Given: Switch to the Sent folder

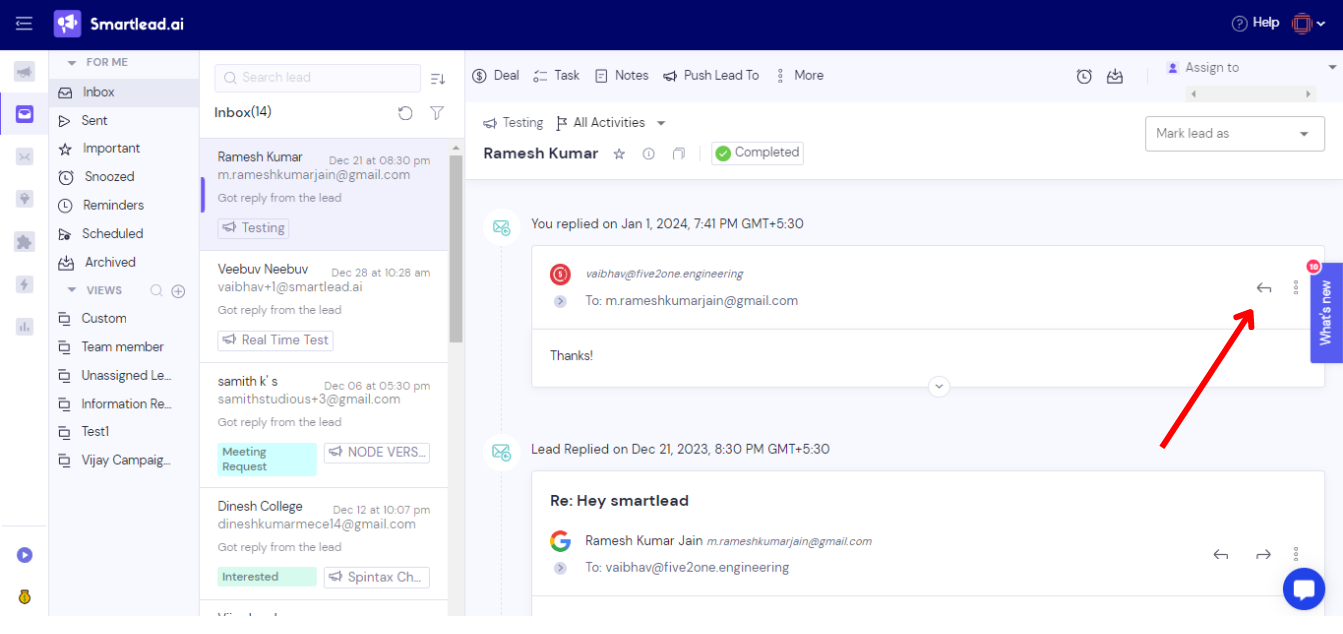Looking at the screenshot, I should pyautogui.click(x=95, y=119).
